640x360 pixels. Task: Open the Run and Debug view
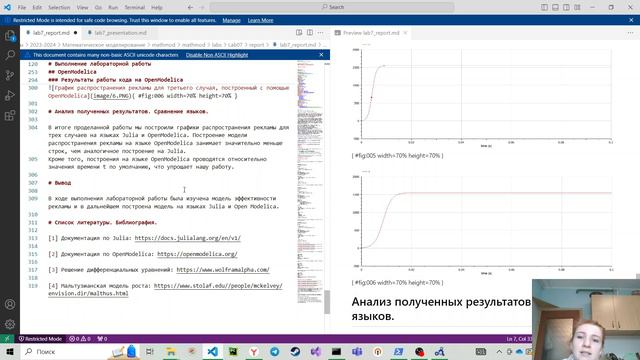[x=10, y=96]
